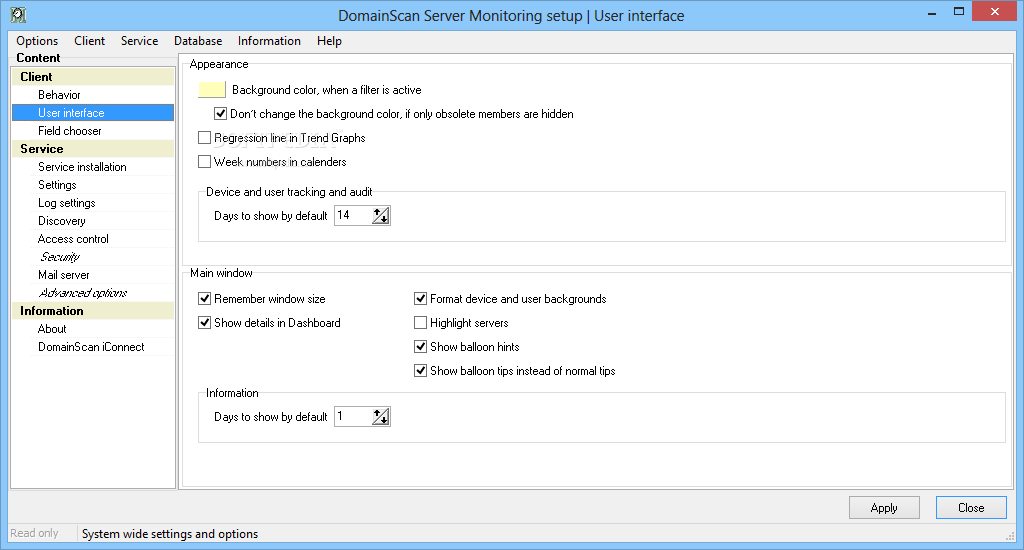This screenshot has height=550, width=1024.
Task: Click the spinner on the 1 day field
Action: pos(381,417)
